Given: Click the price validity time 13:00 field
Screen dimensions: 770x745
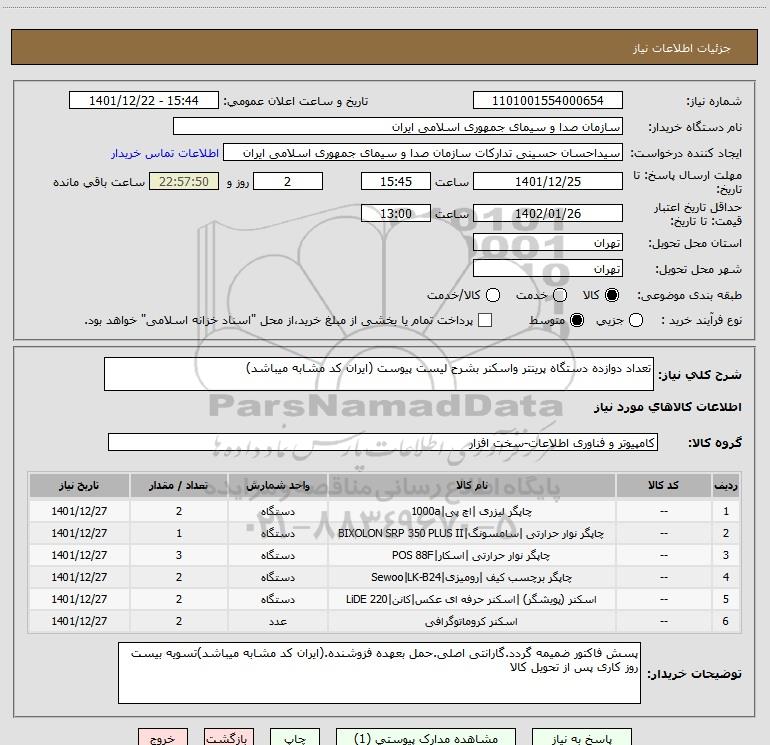Looking at the screenshot, I should coord(396,213).
